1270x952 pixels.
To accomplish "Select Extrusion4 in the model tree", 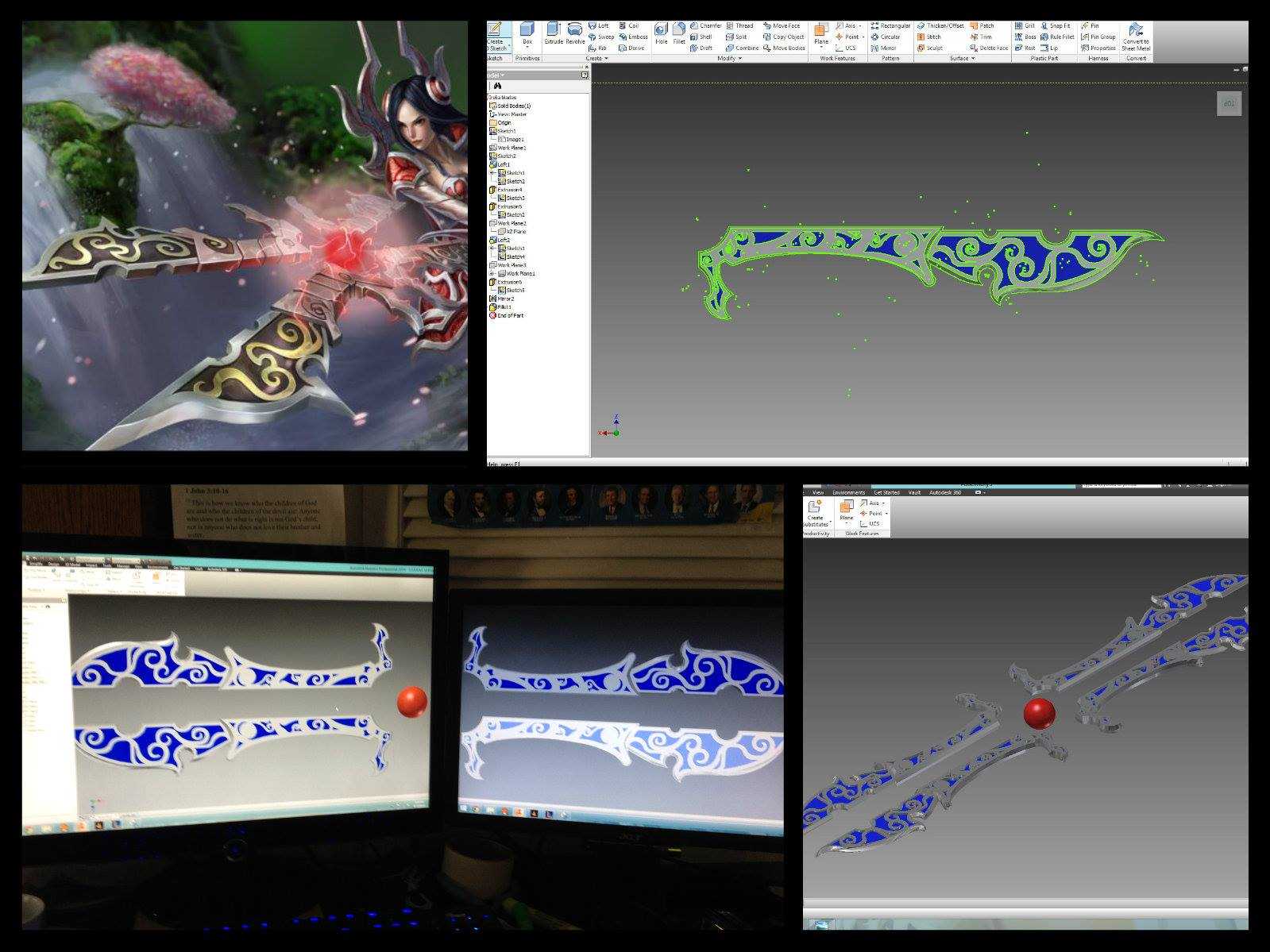I will click(x=505, y=190).
